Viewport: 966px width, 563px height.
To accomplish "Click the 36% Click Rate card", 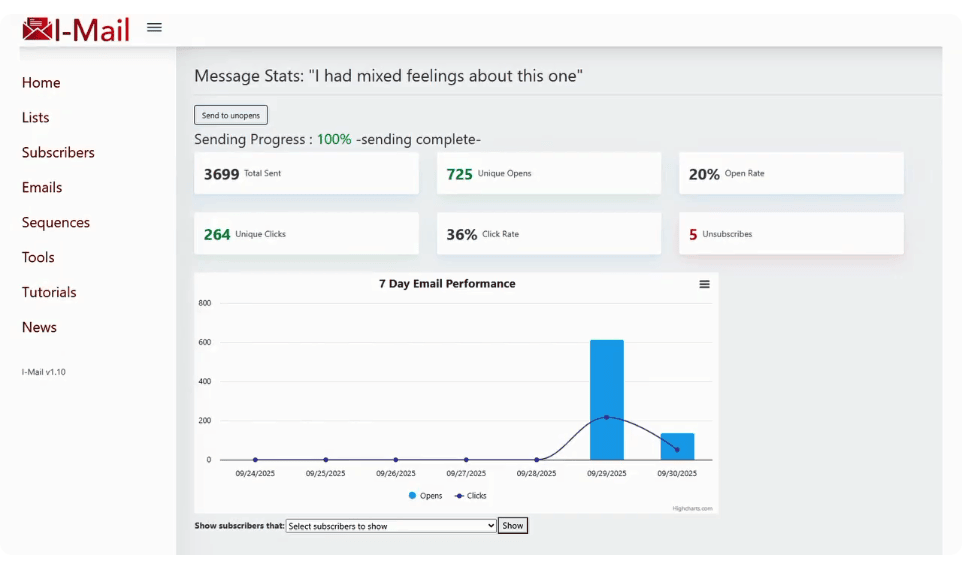I will pyautogui.click(x=549, y=234).
